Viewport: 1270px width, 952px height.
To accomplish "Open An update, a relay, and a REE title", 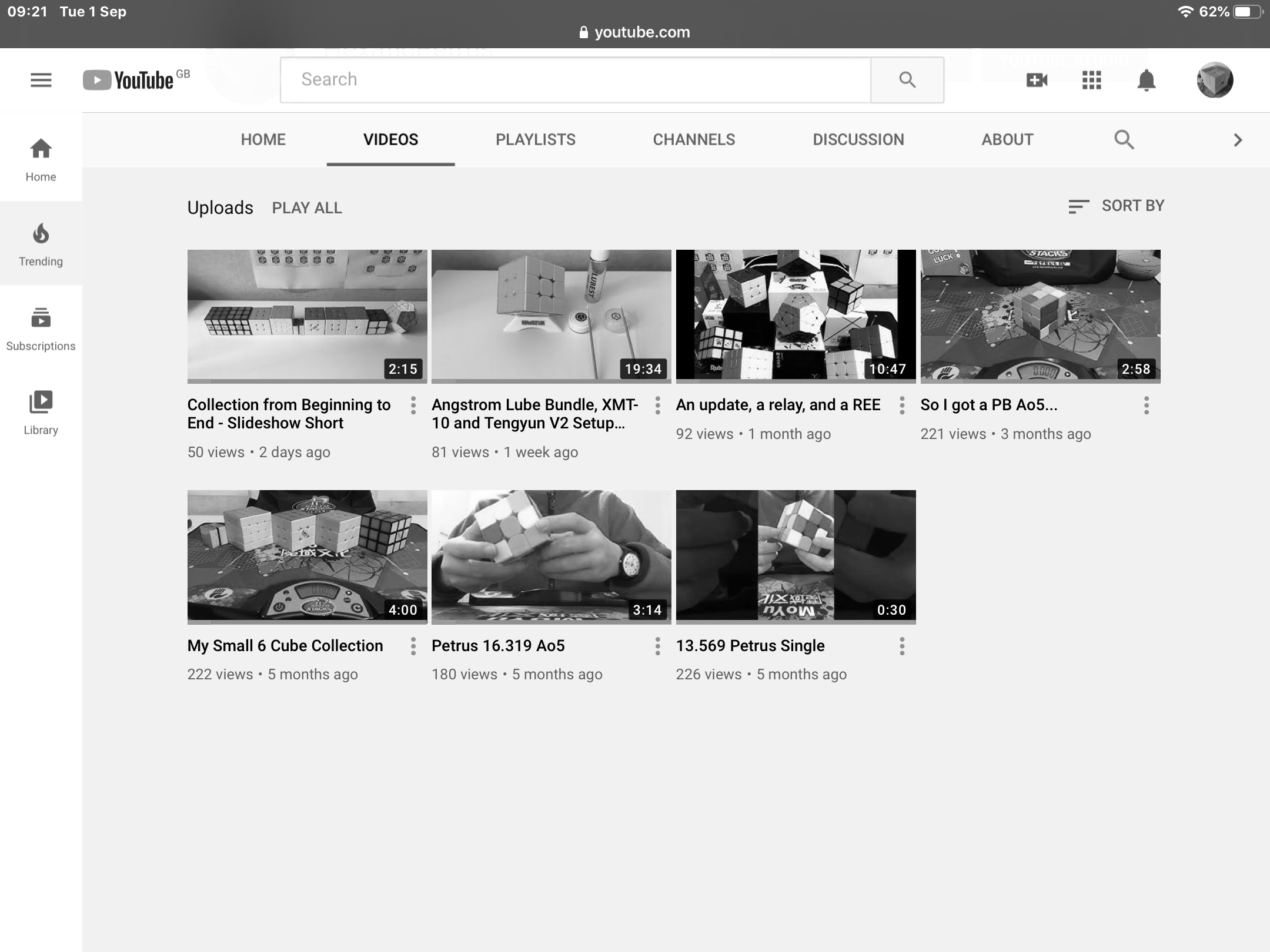I will (778, 405).
